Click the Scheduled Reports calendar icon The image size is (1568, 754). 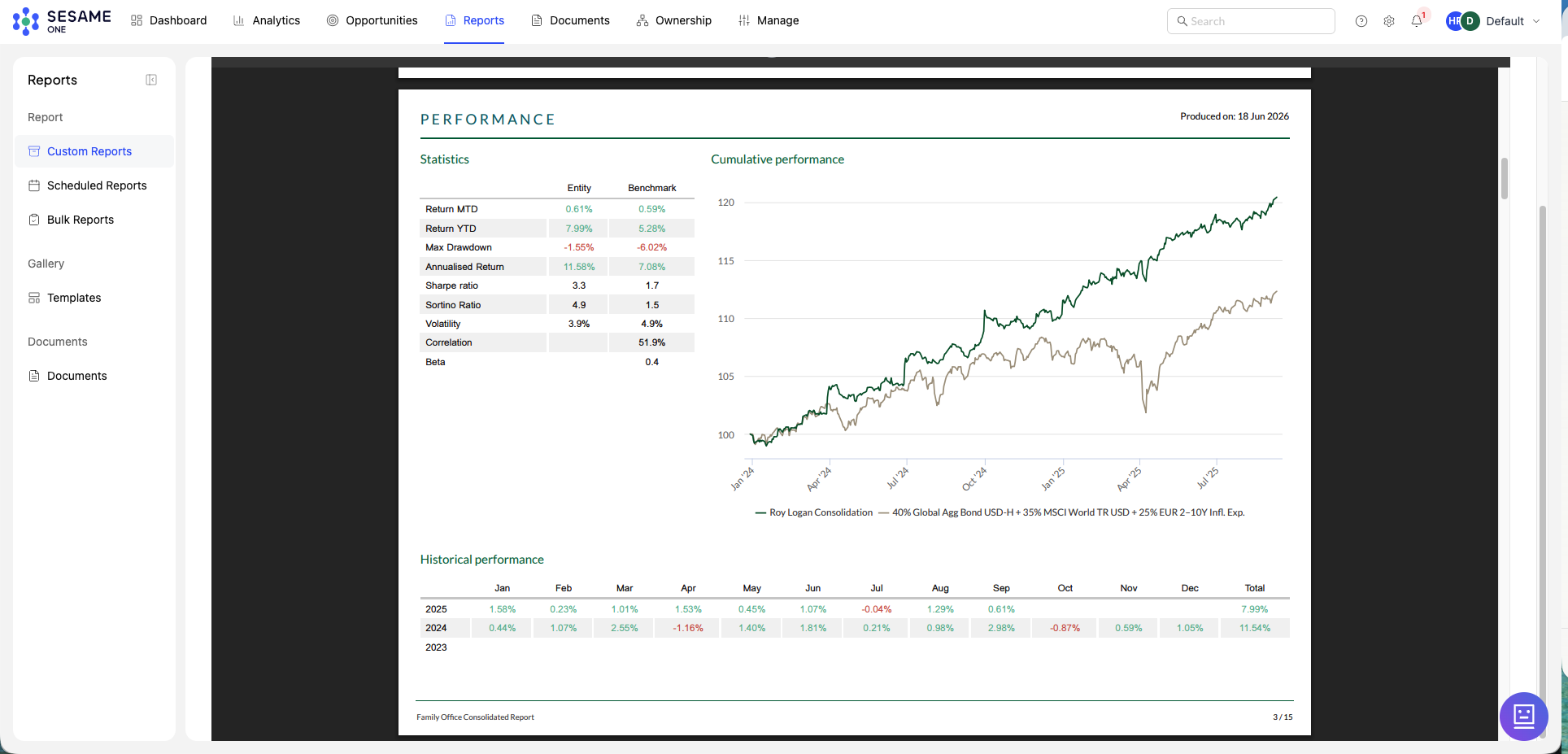(34, 185)
